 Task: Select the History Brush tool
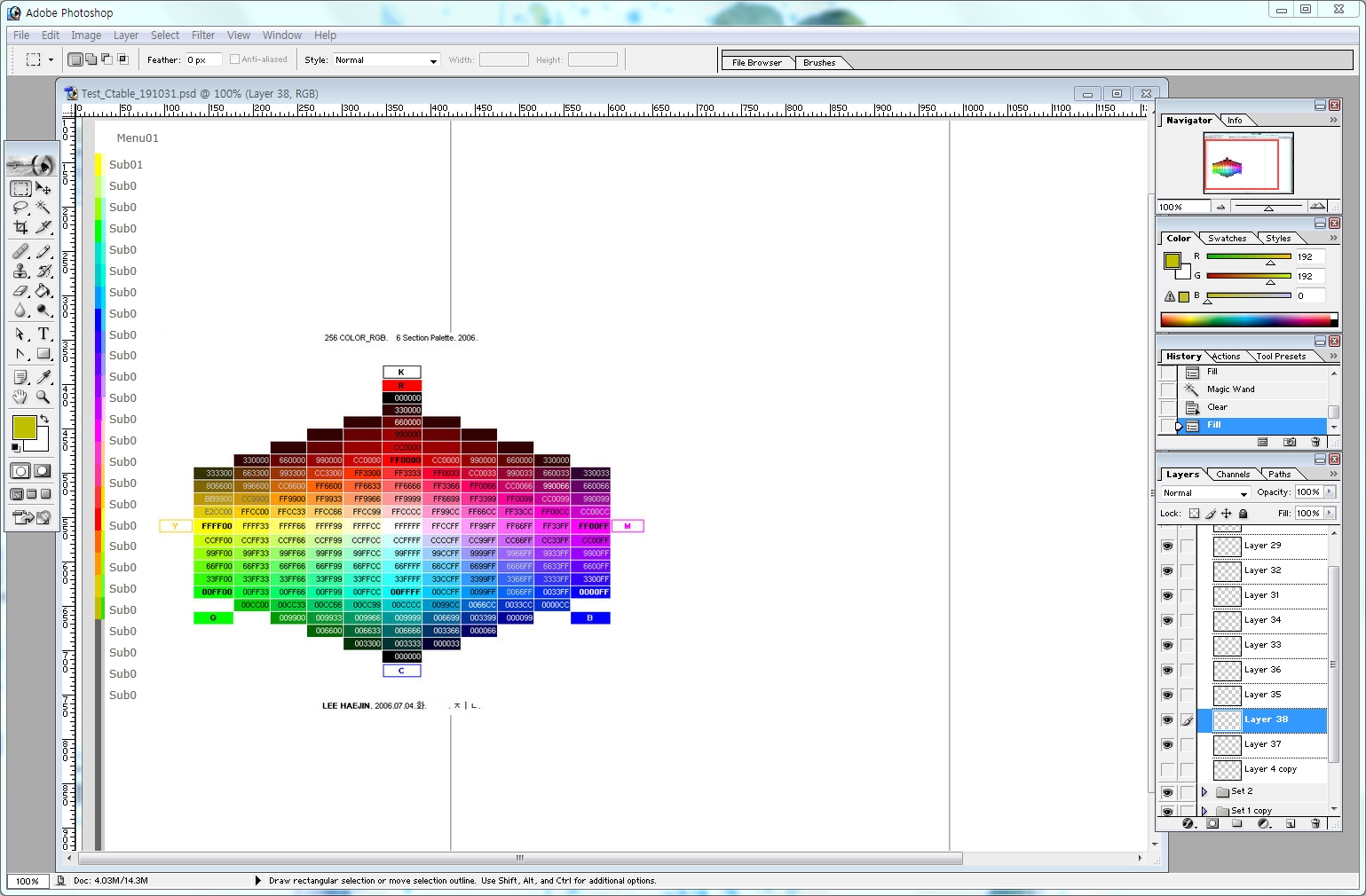point(43,271)
